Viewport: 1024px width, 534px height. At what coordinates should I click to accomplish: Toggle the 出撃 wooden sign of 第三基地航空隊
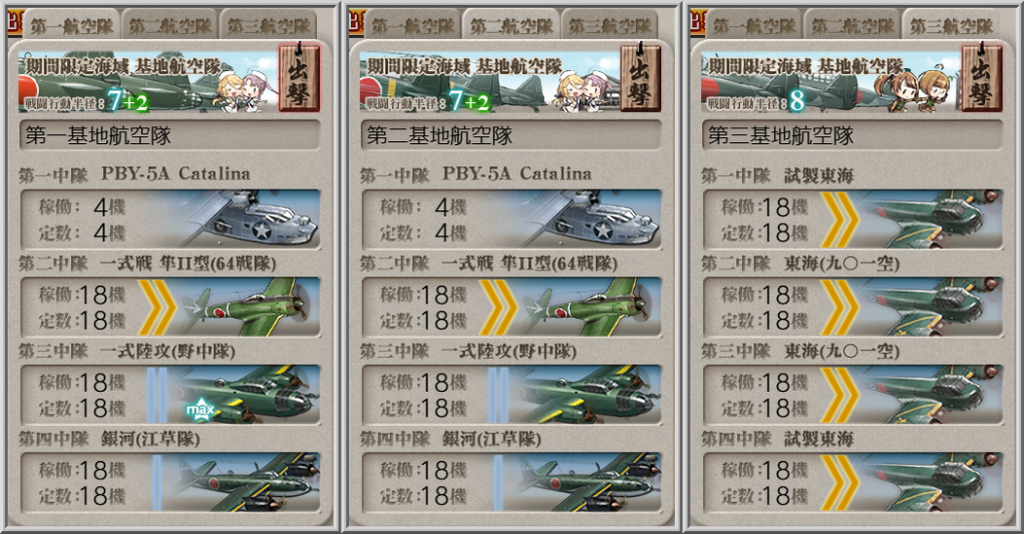tap(981, 78)
